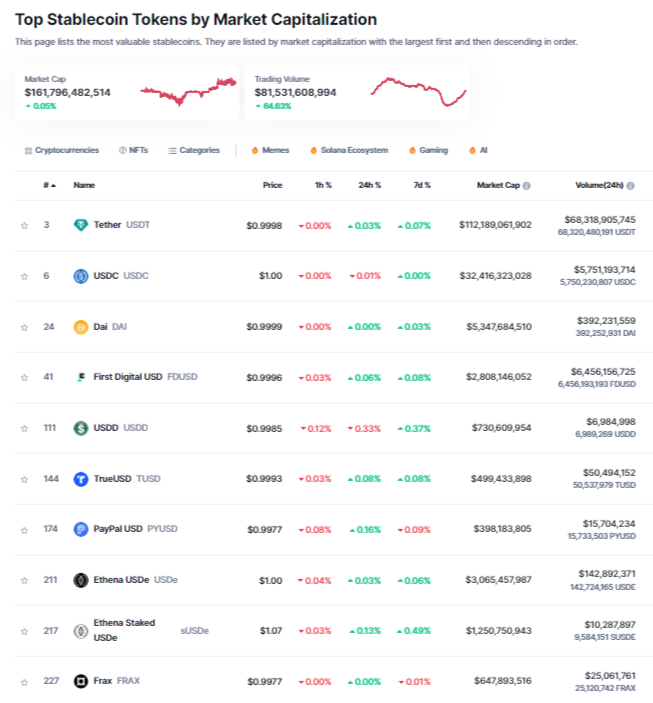Screen dimensions: 653x703
Task: Click the Tether coin logo icon
Action: [x=81, y=225]
